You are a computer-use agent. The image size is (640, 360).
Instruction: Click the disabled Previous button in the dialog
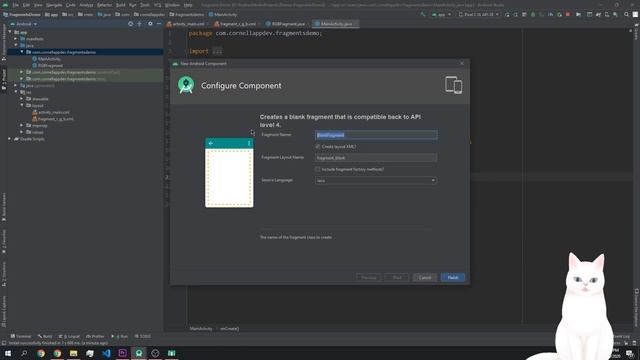coord(368,278)
